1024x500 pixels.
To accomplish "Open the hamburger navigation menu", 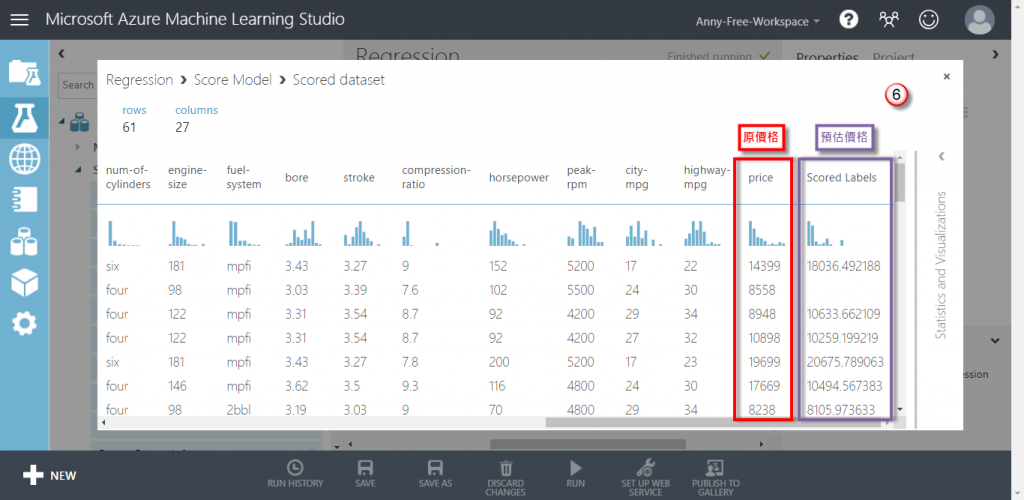I will coord(20,20).
